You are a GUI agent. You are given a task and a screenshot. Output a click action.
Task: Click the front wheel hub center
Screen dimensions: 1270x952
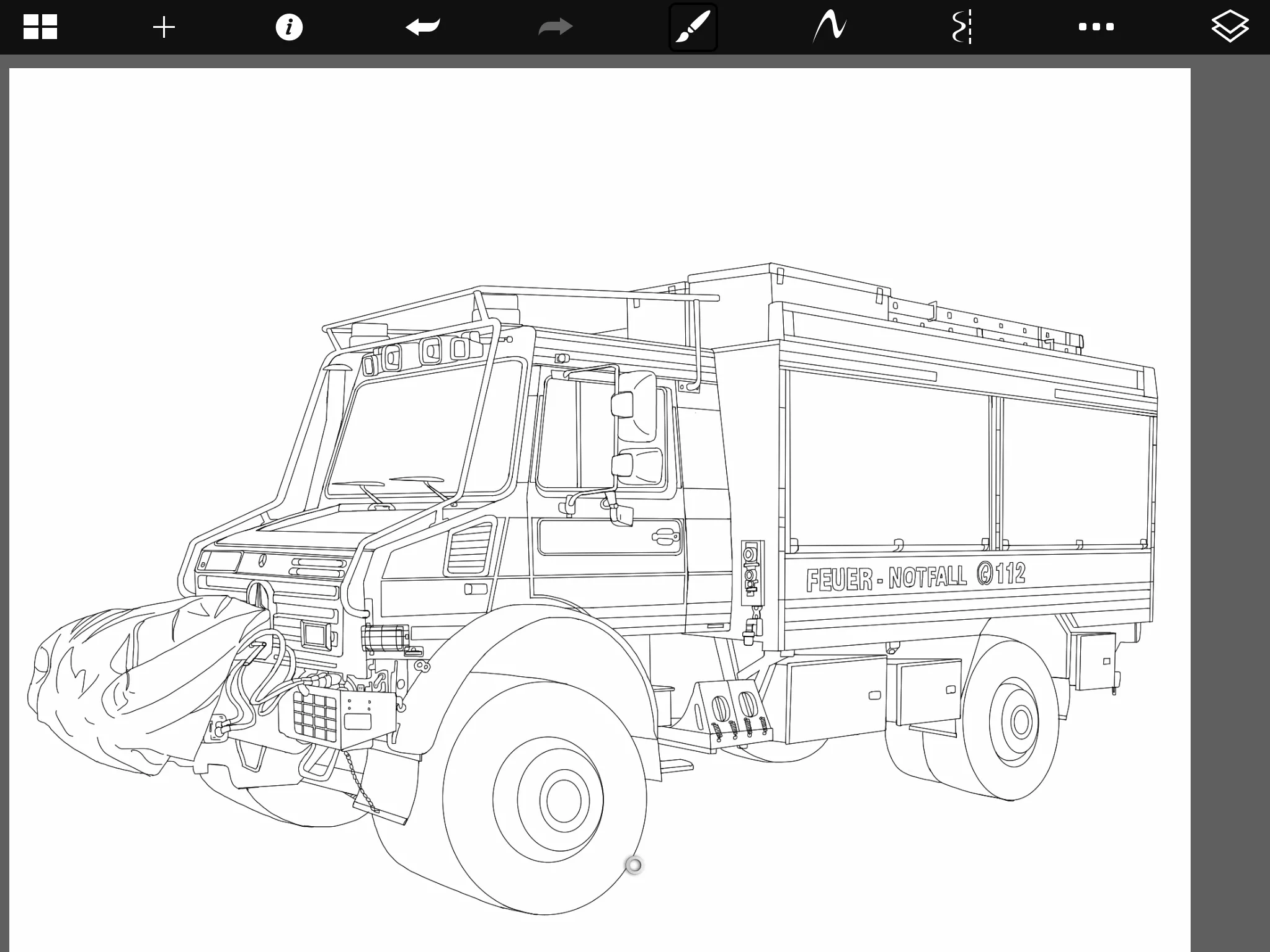tap(564, 800)
